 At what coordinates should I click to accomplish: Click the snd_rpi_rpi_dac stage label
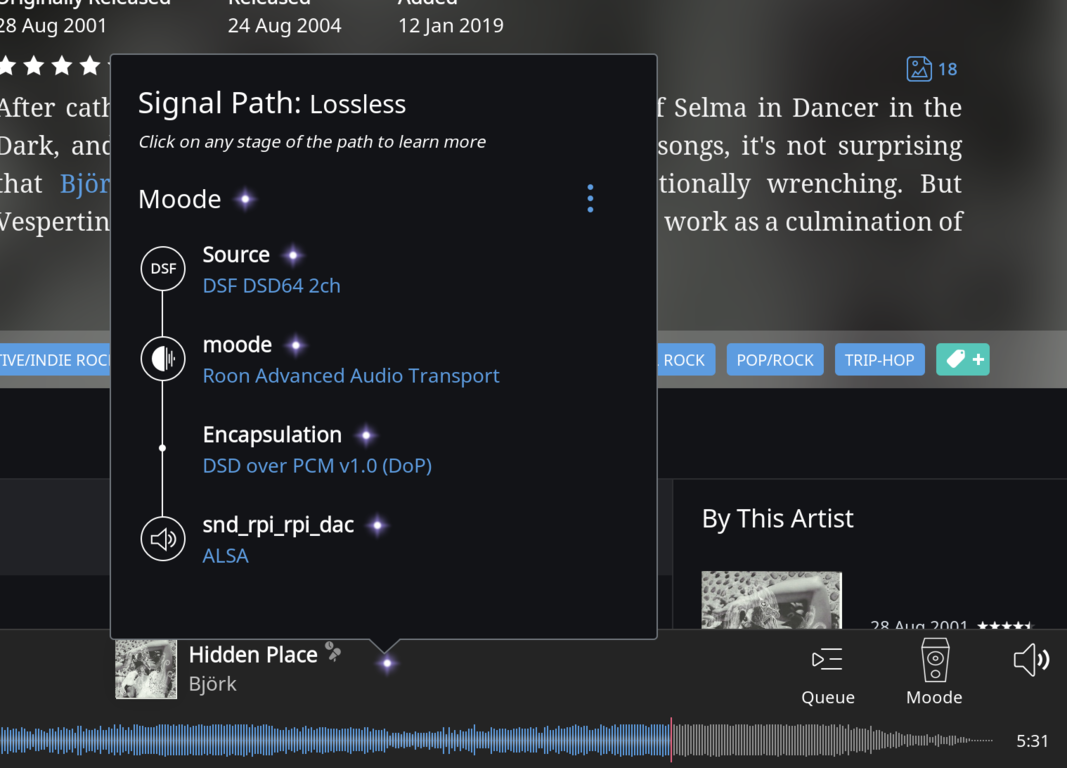click(278, 524)
